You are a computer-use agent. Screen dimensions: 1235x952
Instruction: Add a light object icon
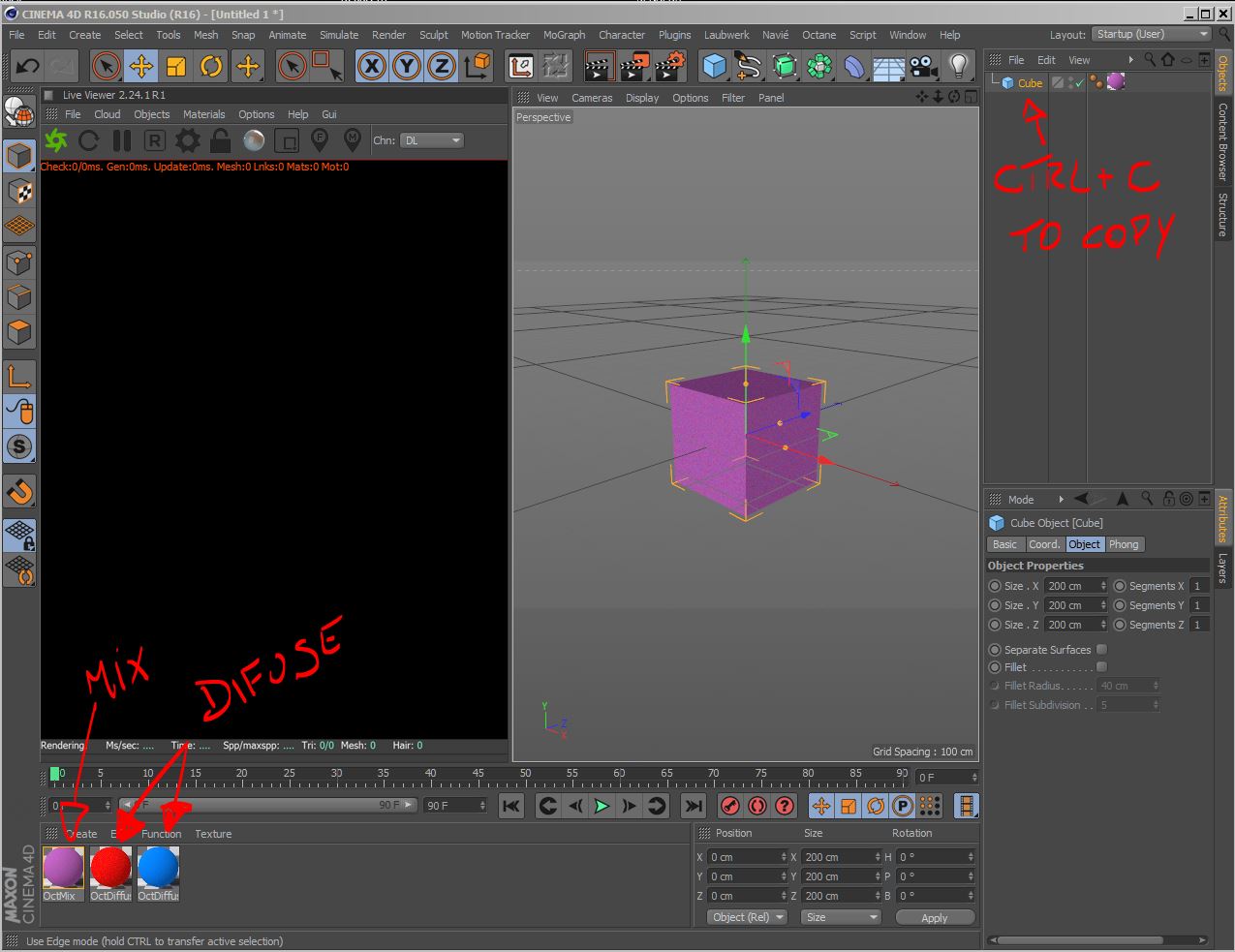coord(958,66)
